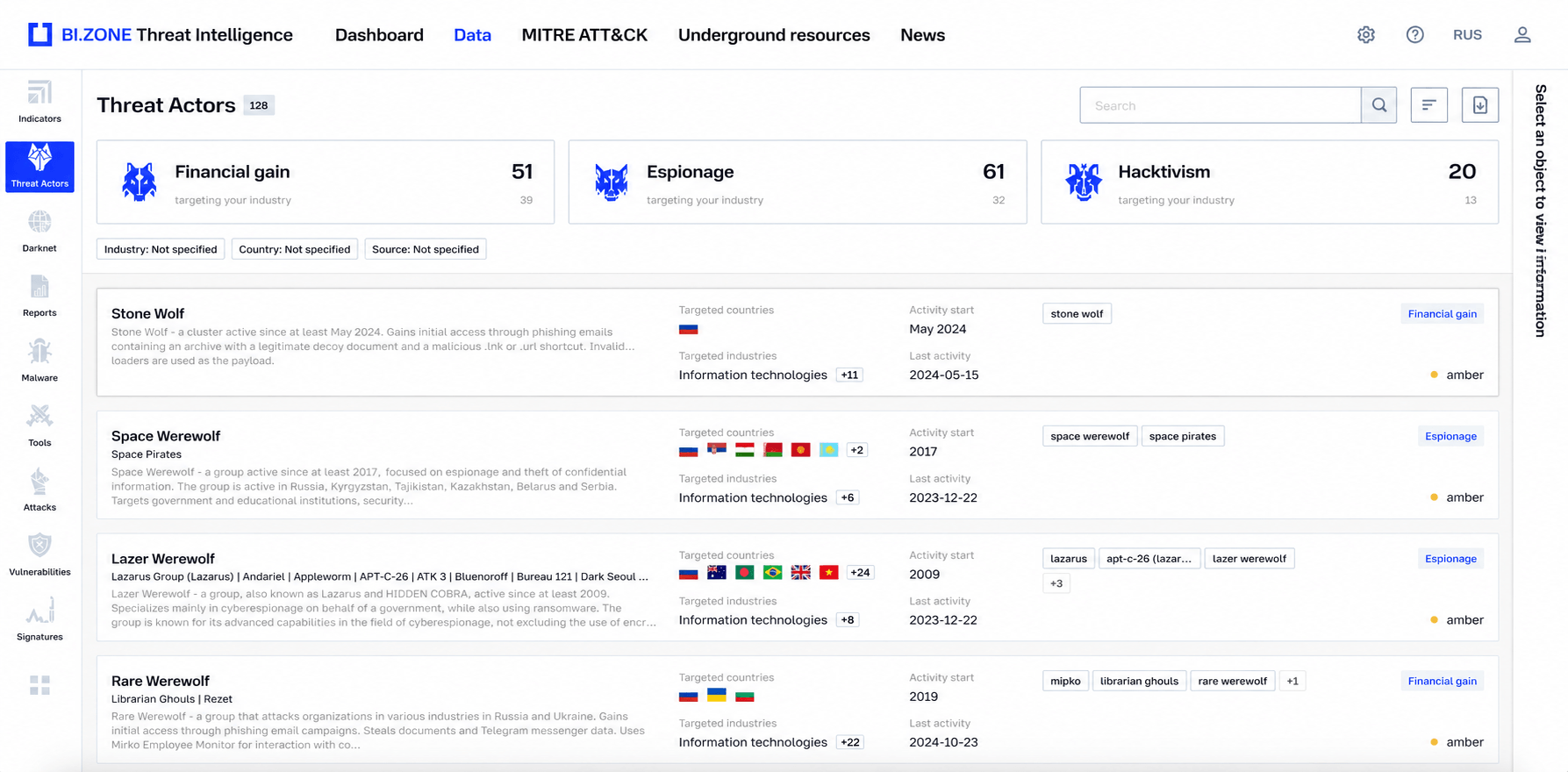Open the Reports sidebar section
The image size is (1568, 772).
click(39, 297)
